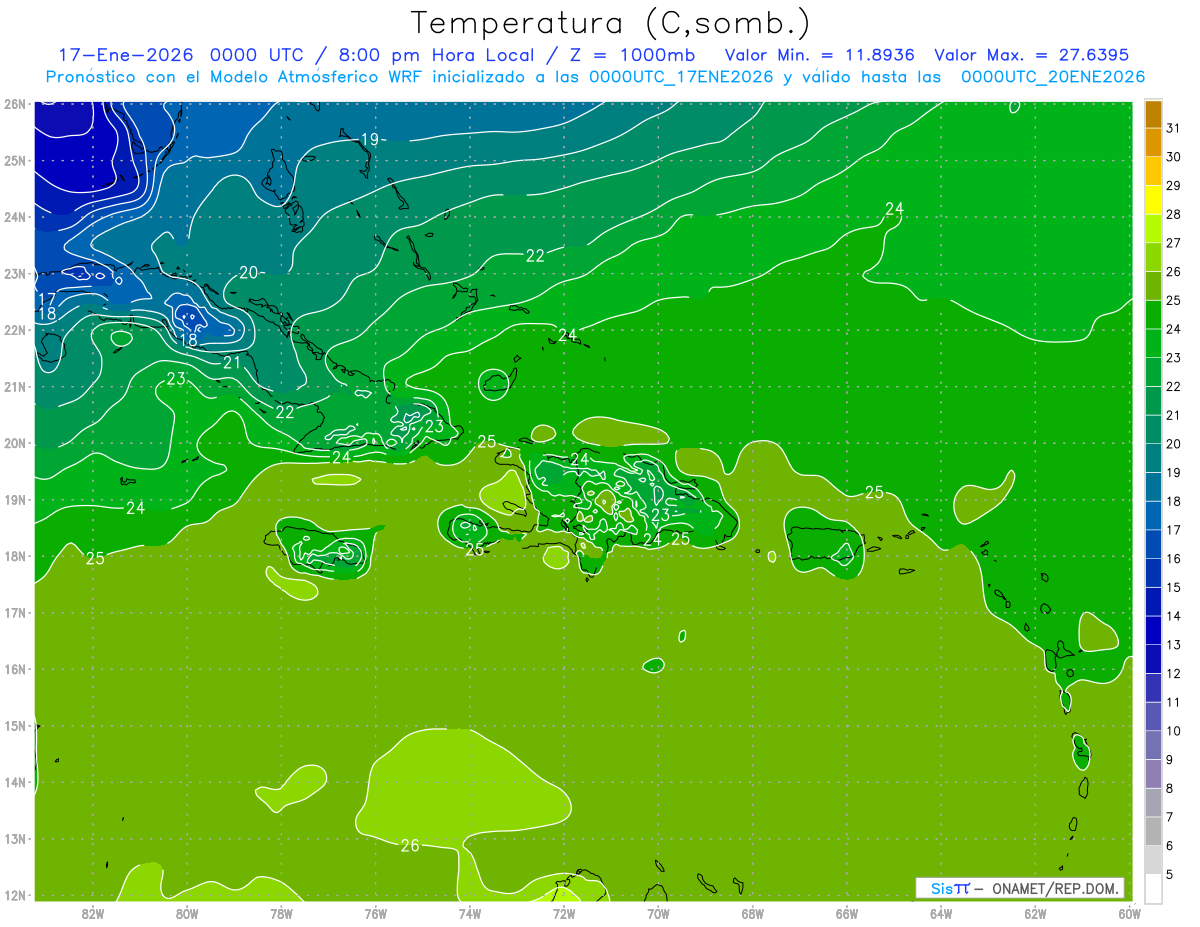Click the "72W" longitude axis label
The height and width of the screenshot is (927, 1200).
(564, 912)
